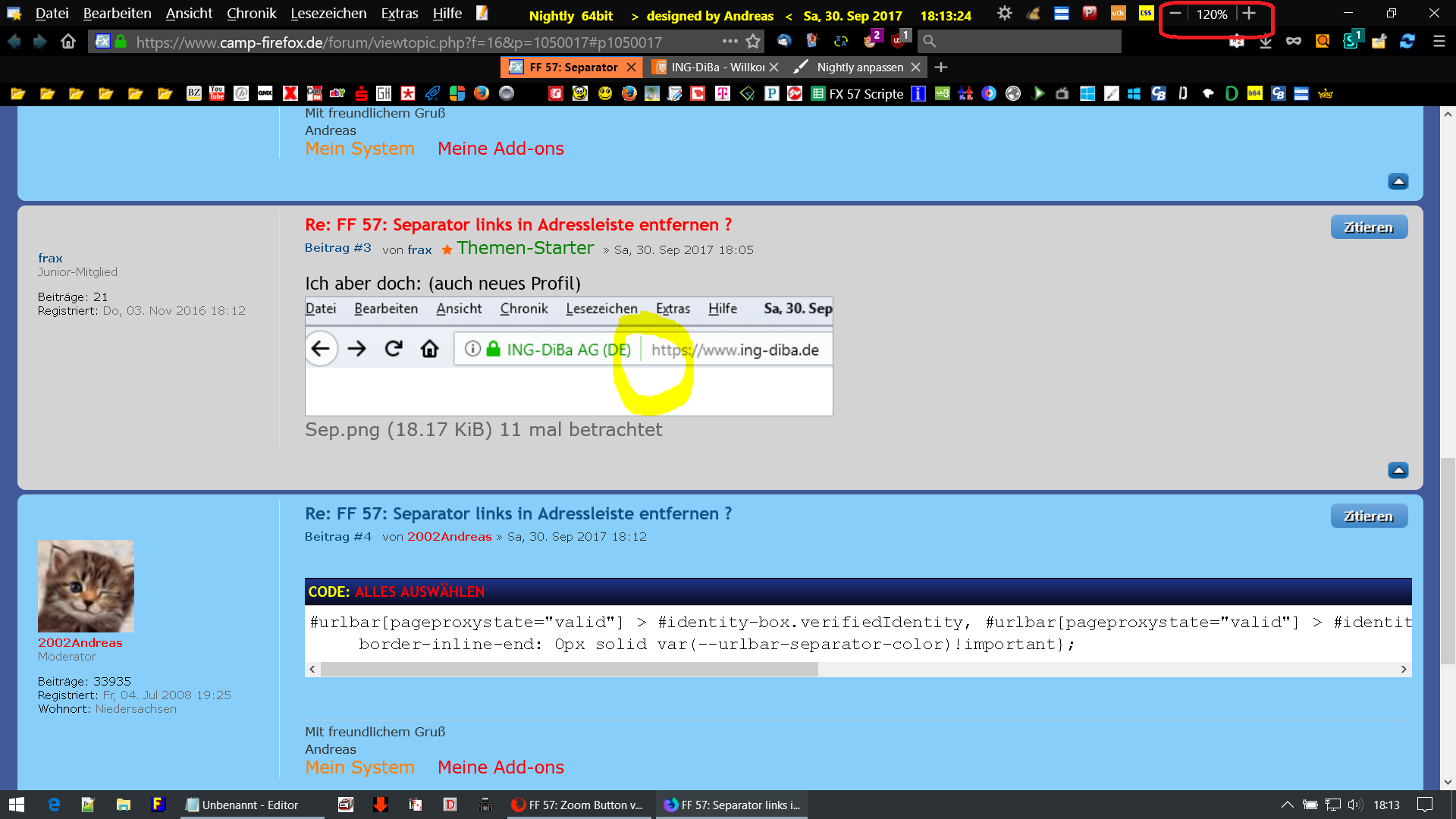Click Zitieren button on post #3
Screen dimensions: 1456x819
tap(1368, 227)
